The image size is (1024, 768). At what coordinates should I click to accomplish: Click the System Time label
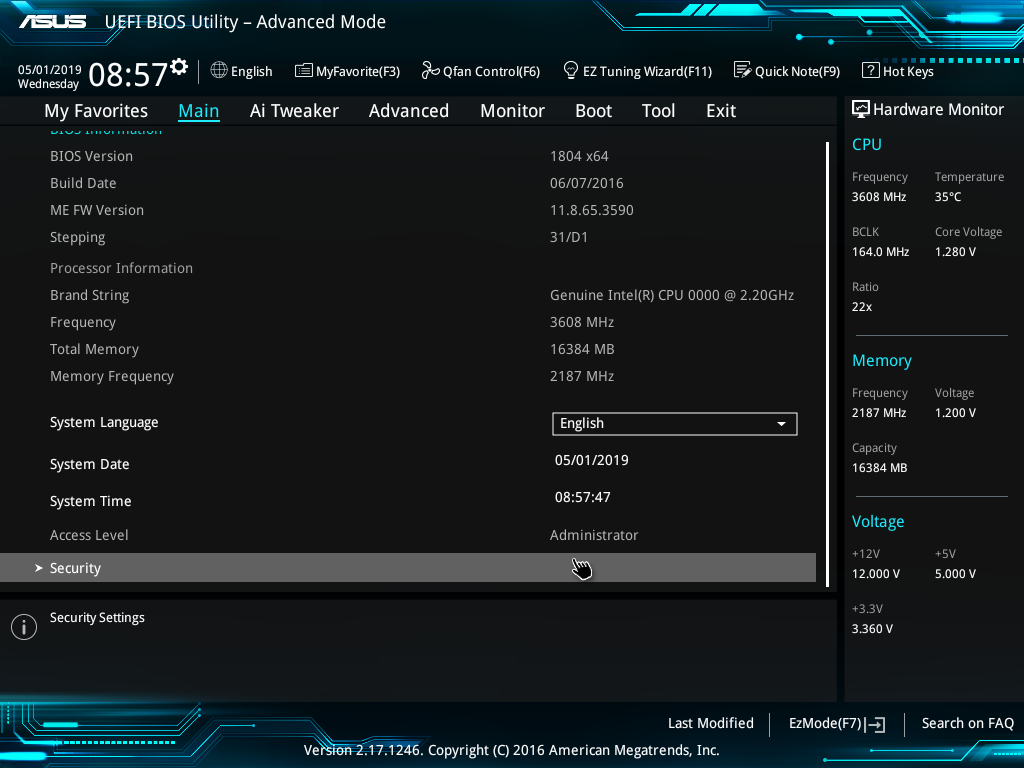click(x=90, y=502)
